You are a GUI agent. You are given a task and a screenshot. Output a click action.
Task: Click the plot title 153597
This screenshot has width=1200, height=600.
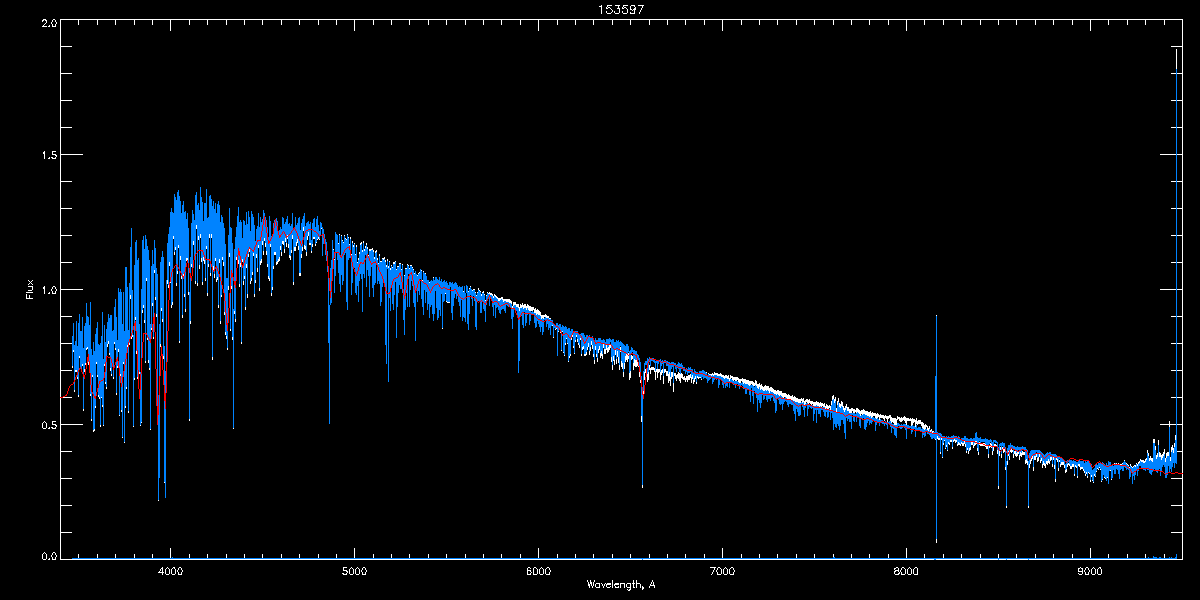pos(621,9)
